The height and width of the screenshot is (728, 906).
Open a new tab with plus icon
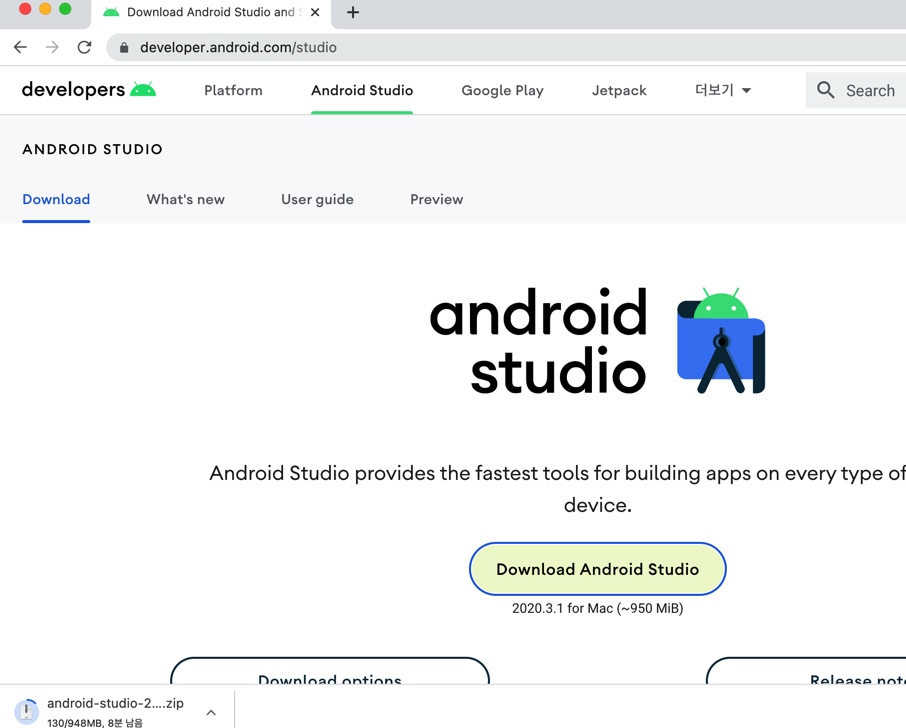tap(353, 12)
